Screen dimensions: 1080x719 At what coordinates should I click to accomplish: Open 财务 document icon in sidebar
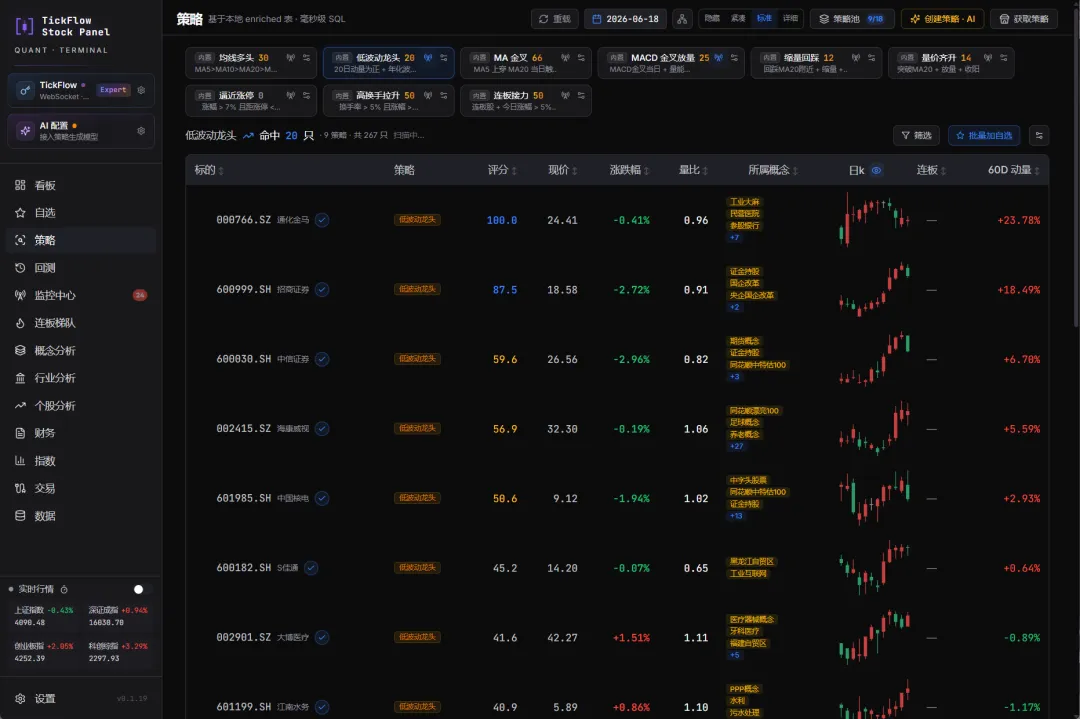(20, 433)
